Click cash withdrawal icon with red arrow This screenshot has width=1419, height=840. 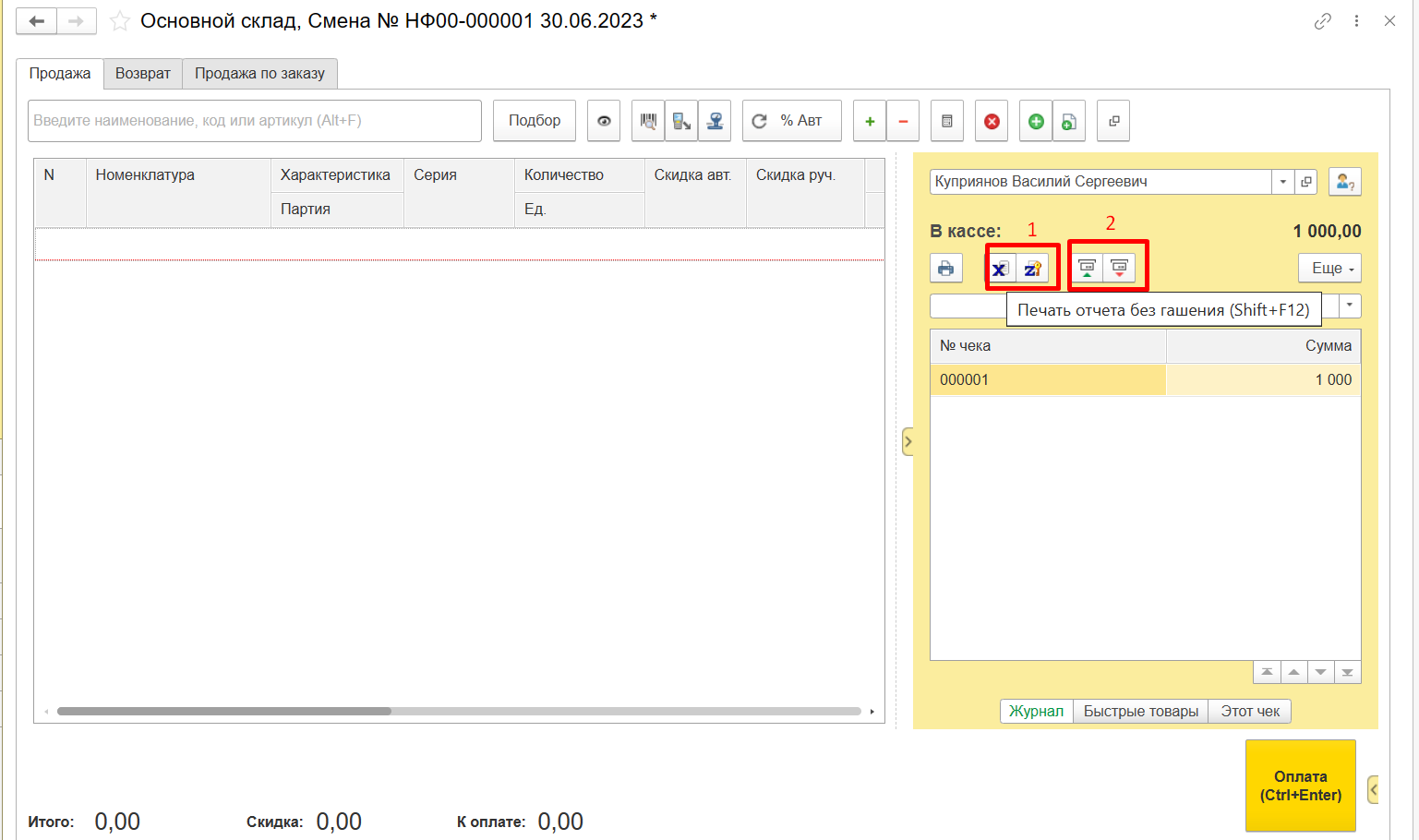point(1119,269)
